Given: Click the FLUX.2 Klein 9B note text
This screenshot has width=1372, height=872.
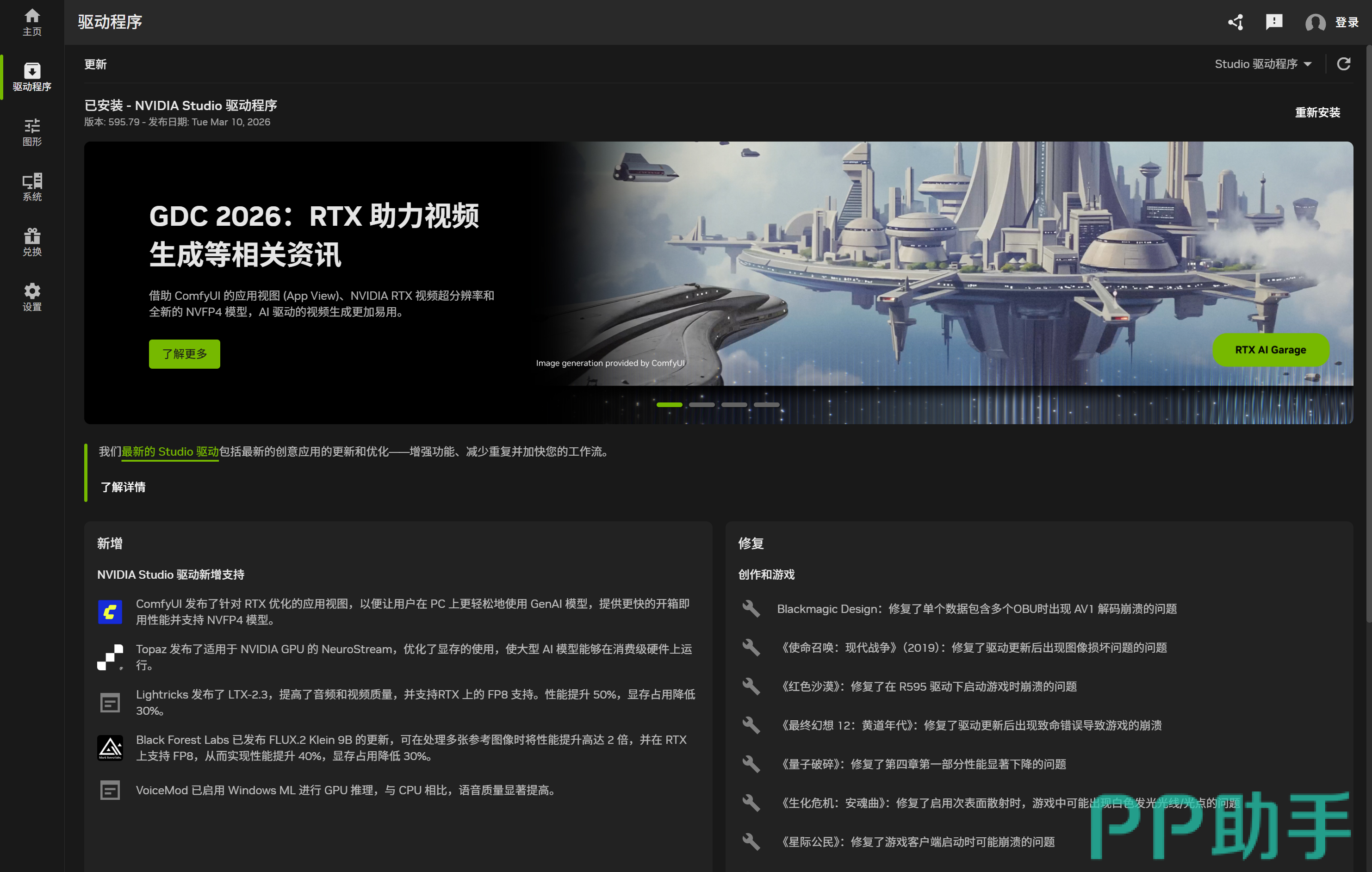Looking at the screenshot, I should (x=411, y=748).
